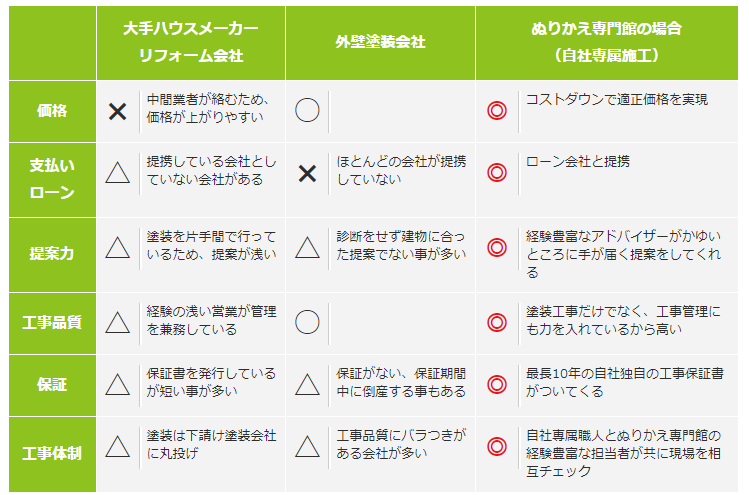
Task: Select the 外壁塗装会社 column header
Action: pos(380,43)
